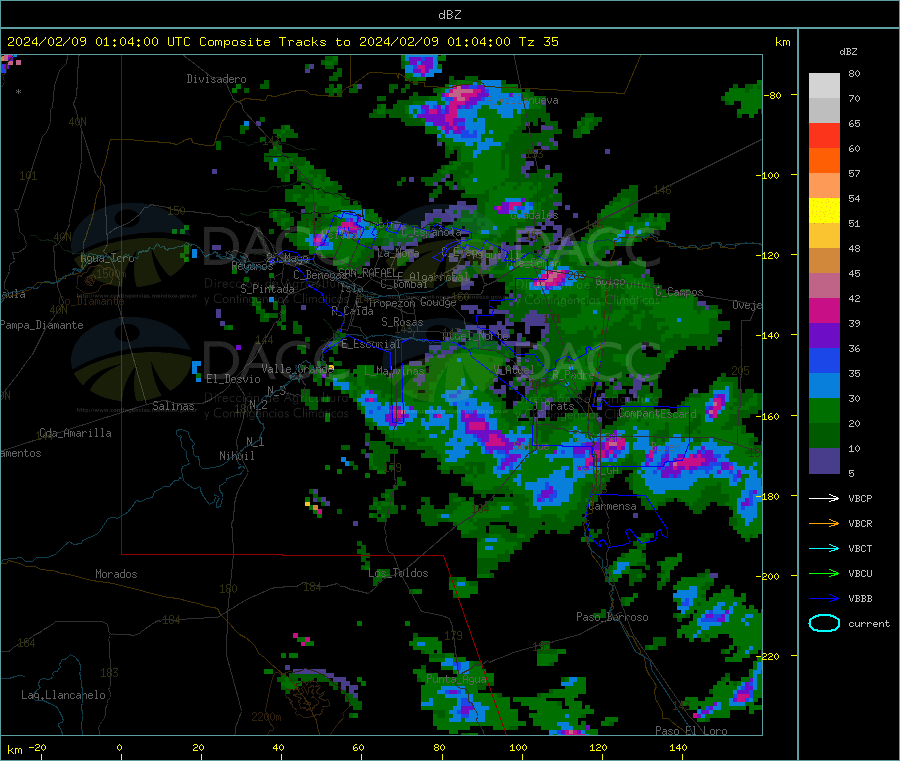Select the white 80 dBZ color swatch

824,86
